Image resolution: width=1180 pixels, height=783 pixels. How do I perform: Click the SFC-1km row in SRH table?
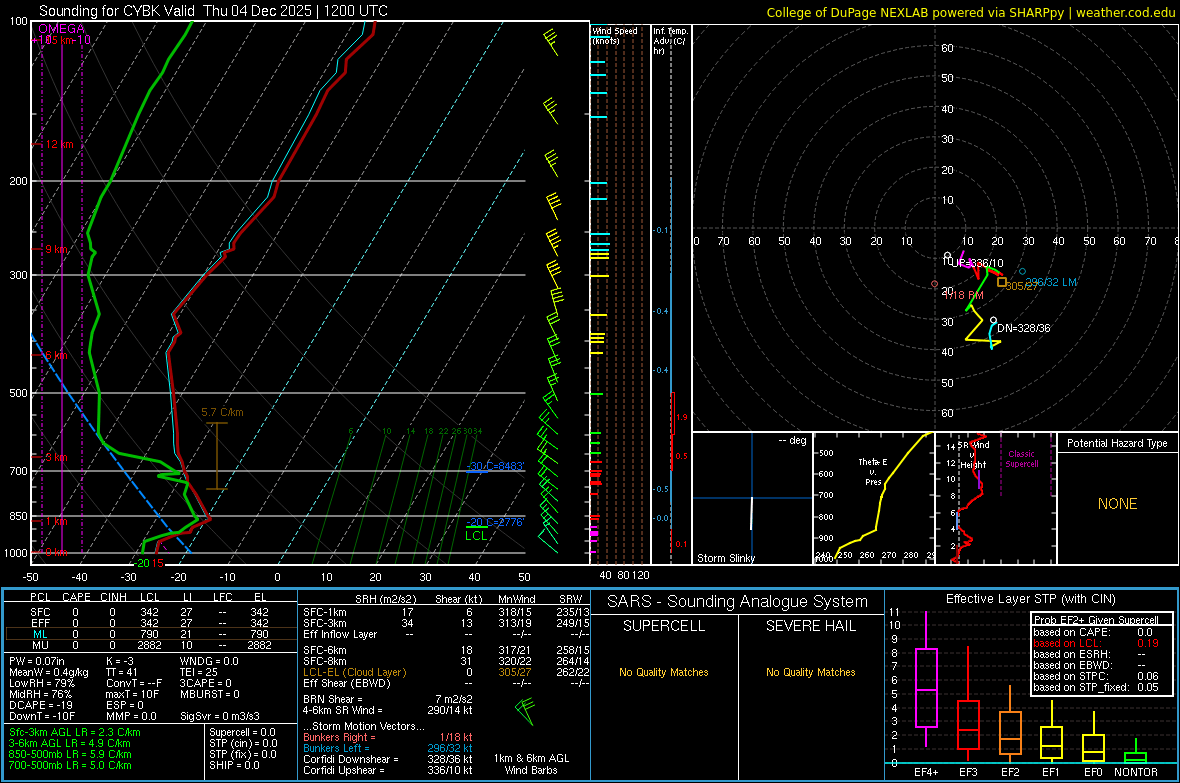click(446, 612)
